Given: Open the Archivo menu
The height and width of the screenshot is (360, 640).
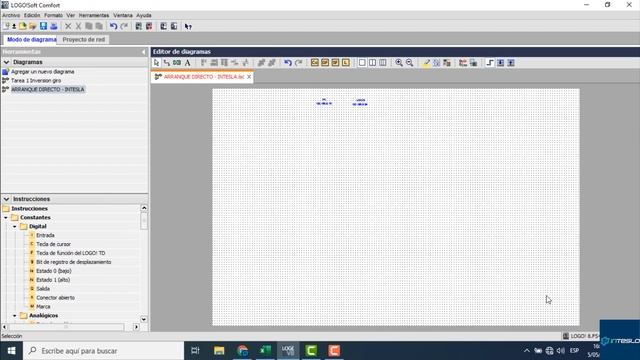Looking at the screenshot, I should [x=11, y=15].
